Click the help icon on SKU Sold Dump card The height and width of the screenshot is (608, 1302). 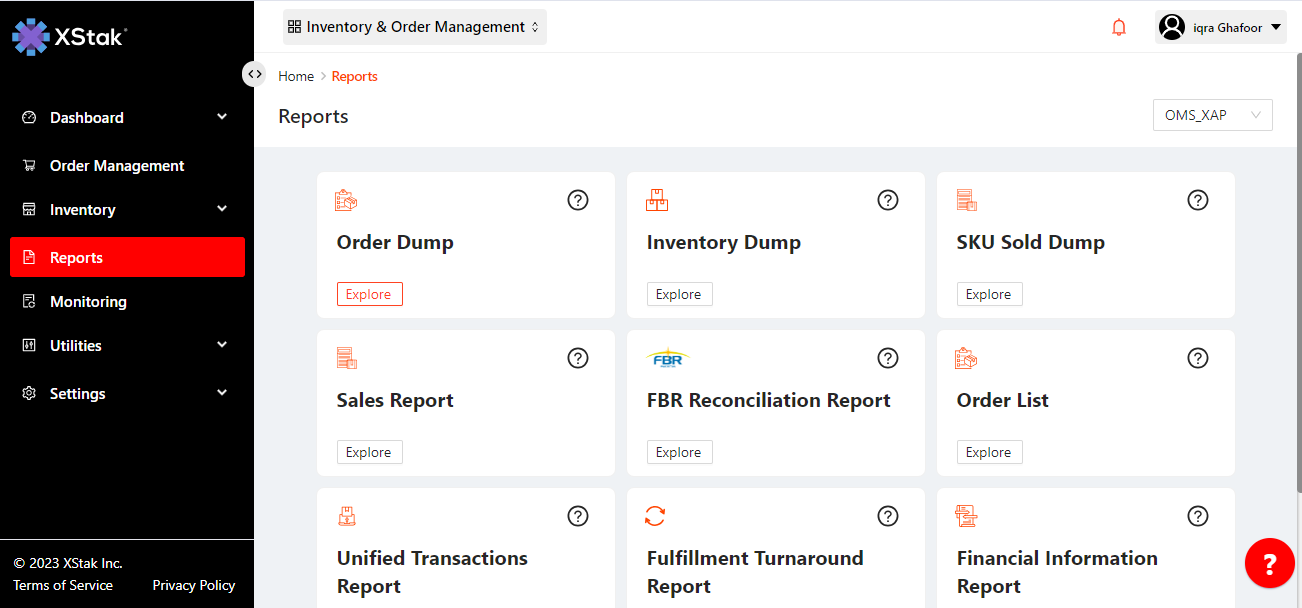tap(1198, 200)
